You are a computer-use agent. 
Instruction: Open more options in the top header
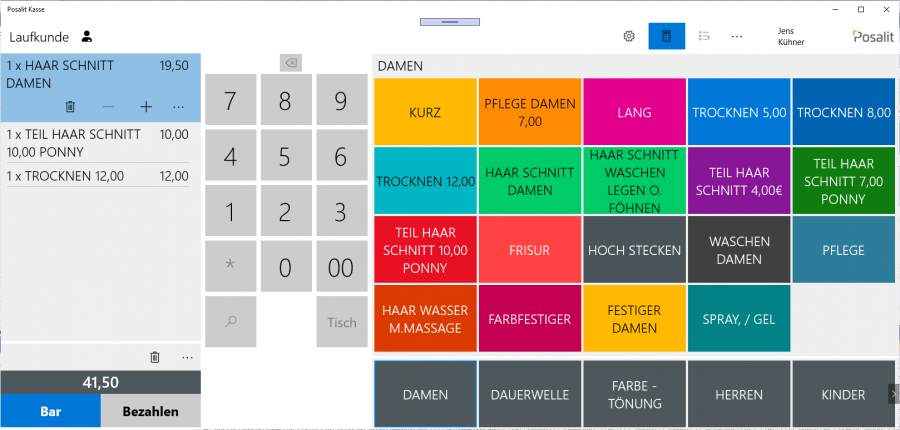coord(737,36)
